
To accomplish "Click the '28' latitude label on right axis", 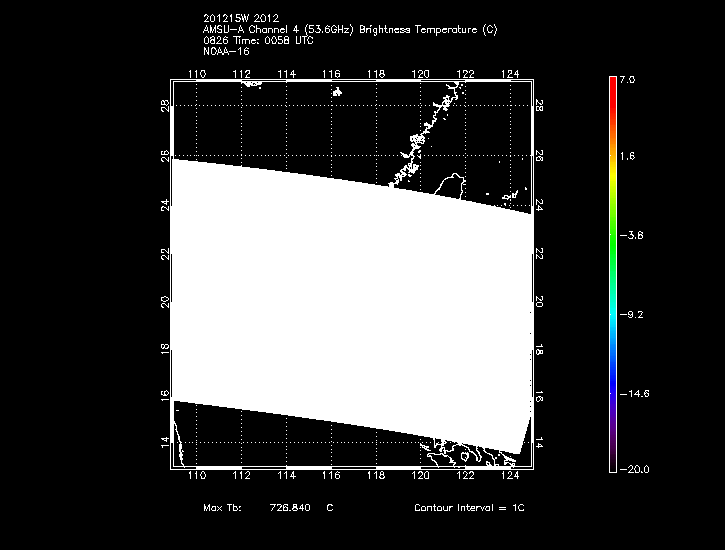I will (x=539, y=106).
